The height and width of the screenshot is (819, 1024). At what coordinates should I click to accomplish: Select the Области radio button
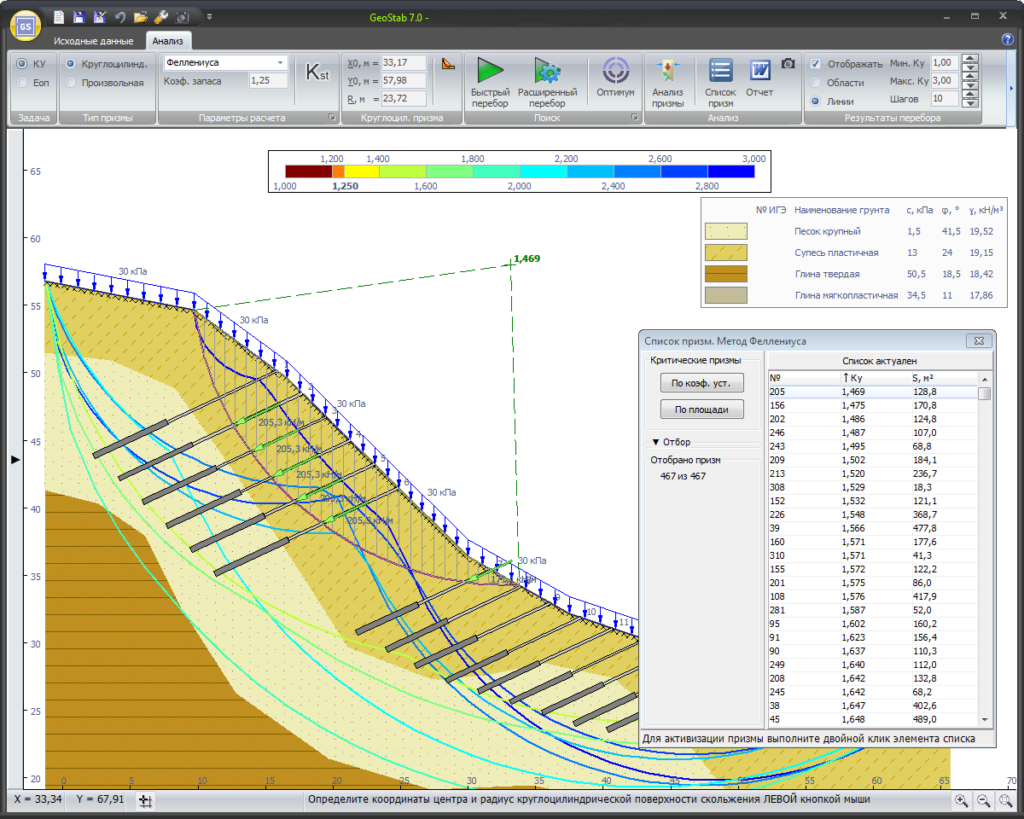tap(816, 82)
